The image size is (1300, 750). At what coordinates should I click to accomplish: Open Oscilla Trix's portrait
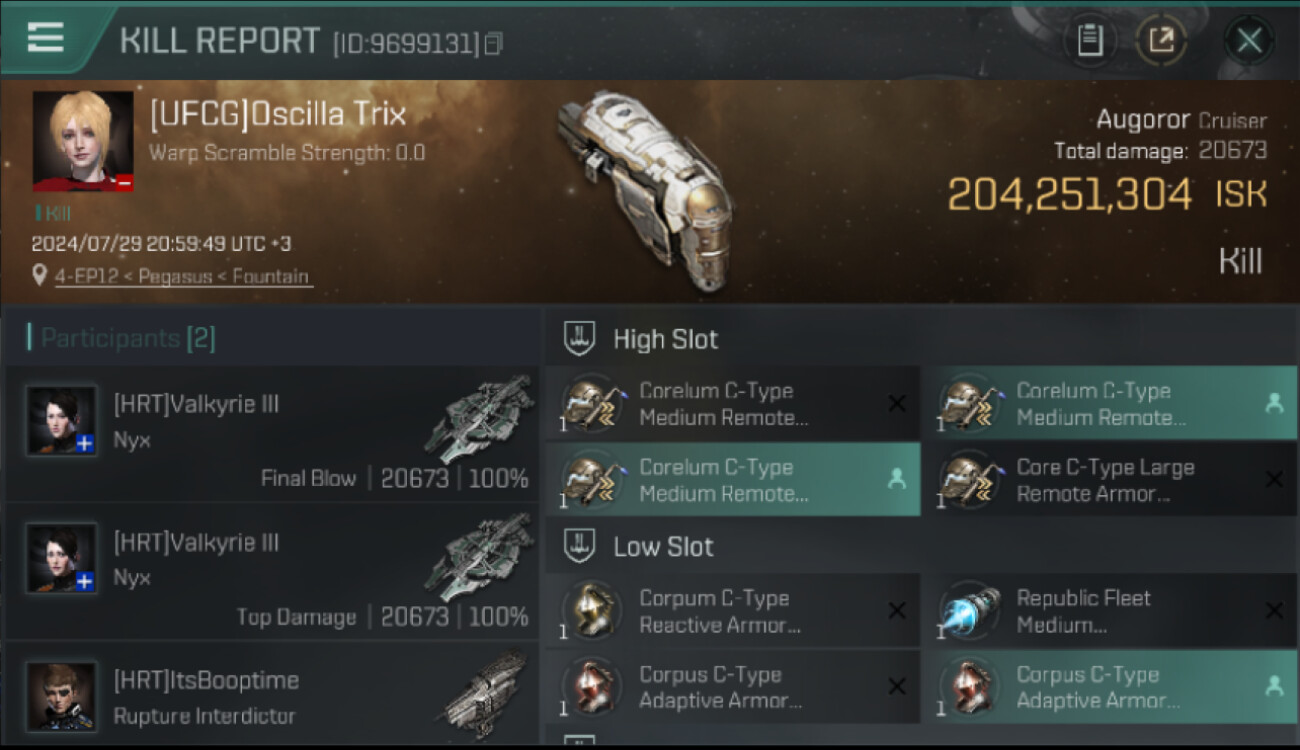coord(83,141)
